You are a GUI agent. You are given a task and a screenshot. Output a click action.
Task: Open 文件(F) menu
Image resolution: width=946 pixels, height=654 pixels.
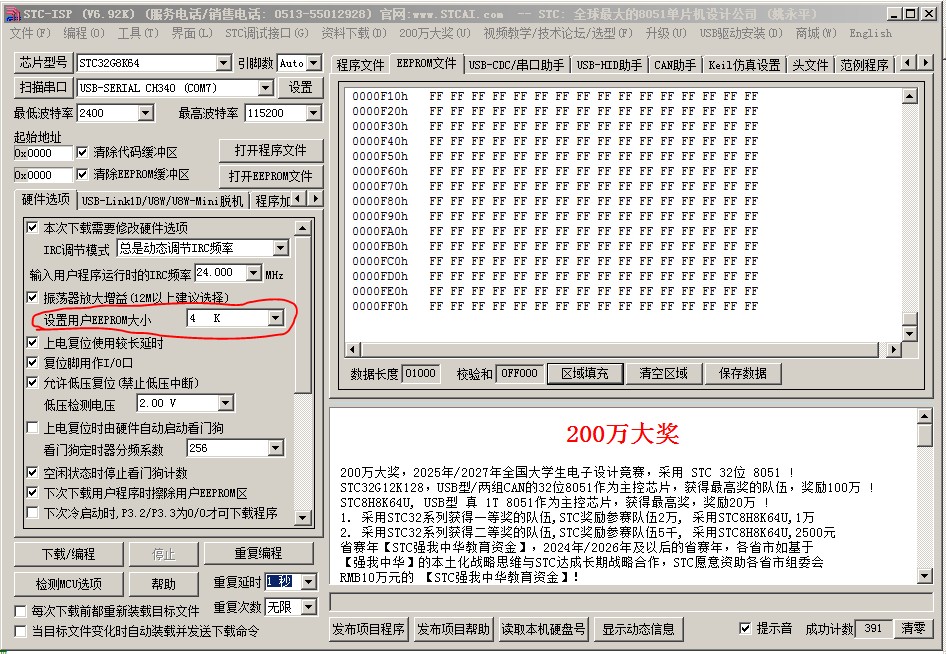(x=30, y=33)
